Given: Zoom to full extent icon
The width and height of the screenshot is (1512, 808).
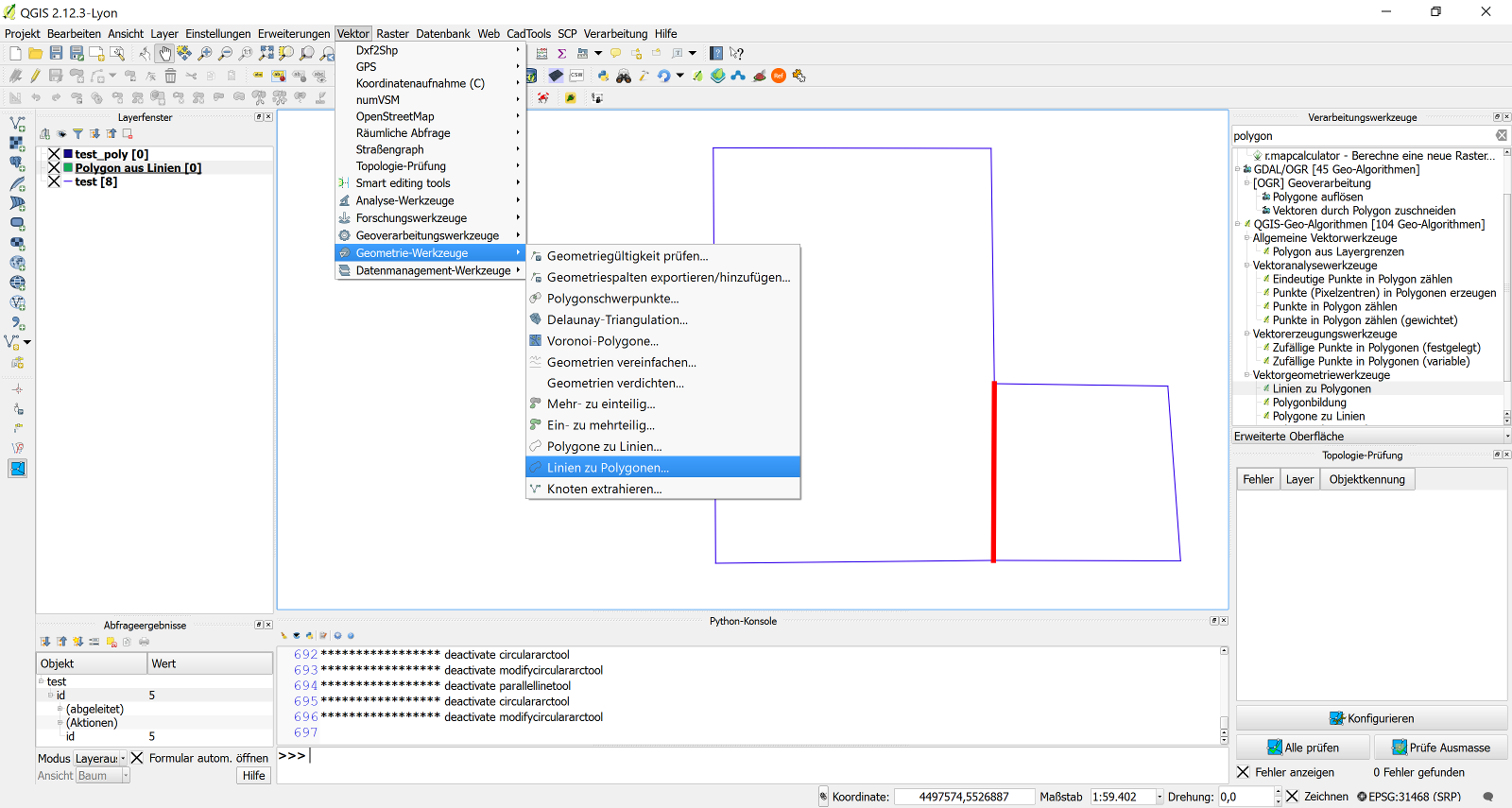Looking at the screenshot, I should tap(266, 54).
